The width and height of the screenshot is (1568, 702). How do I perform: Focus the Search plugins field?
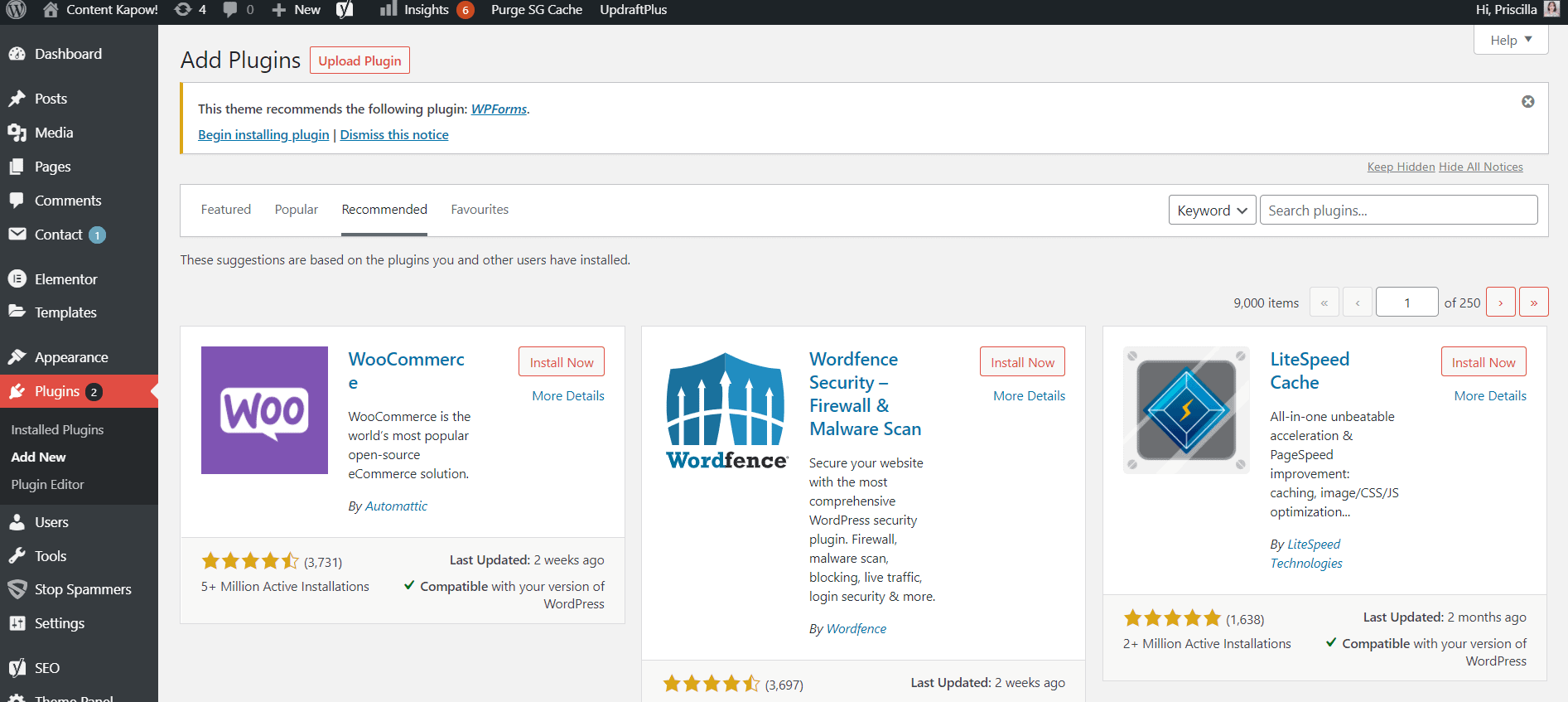point(1399,211)
